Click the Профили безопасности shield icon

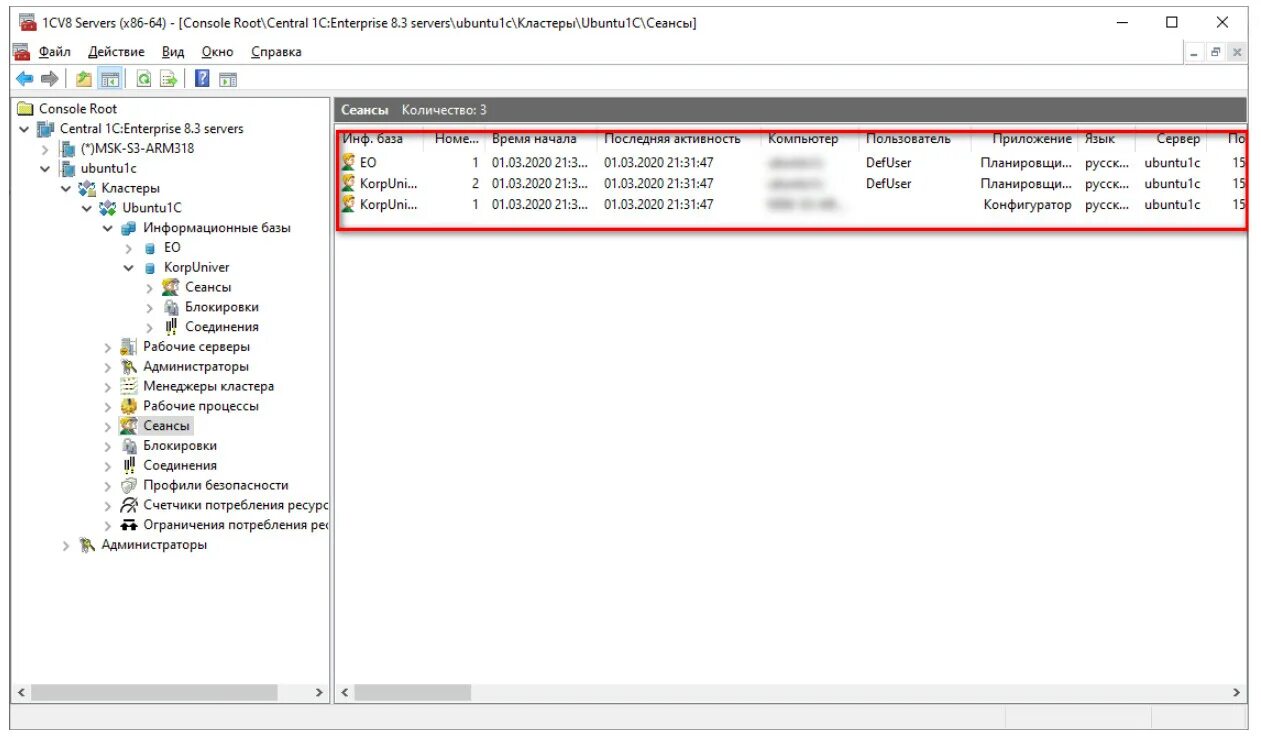(128, 485)
